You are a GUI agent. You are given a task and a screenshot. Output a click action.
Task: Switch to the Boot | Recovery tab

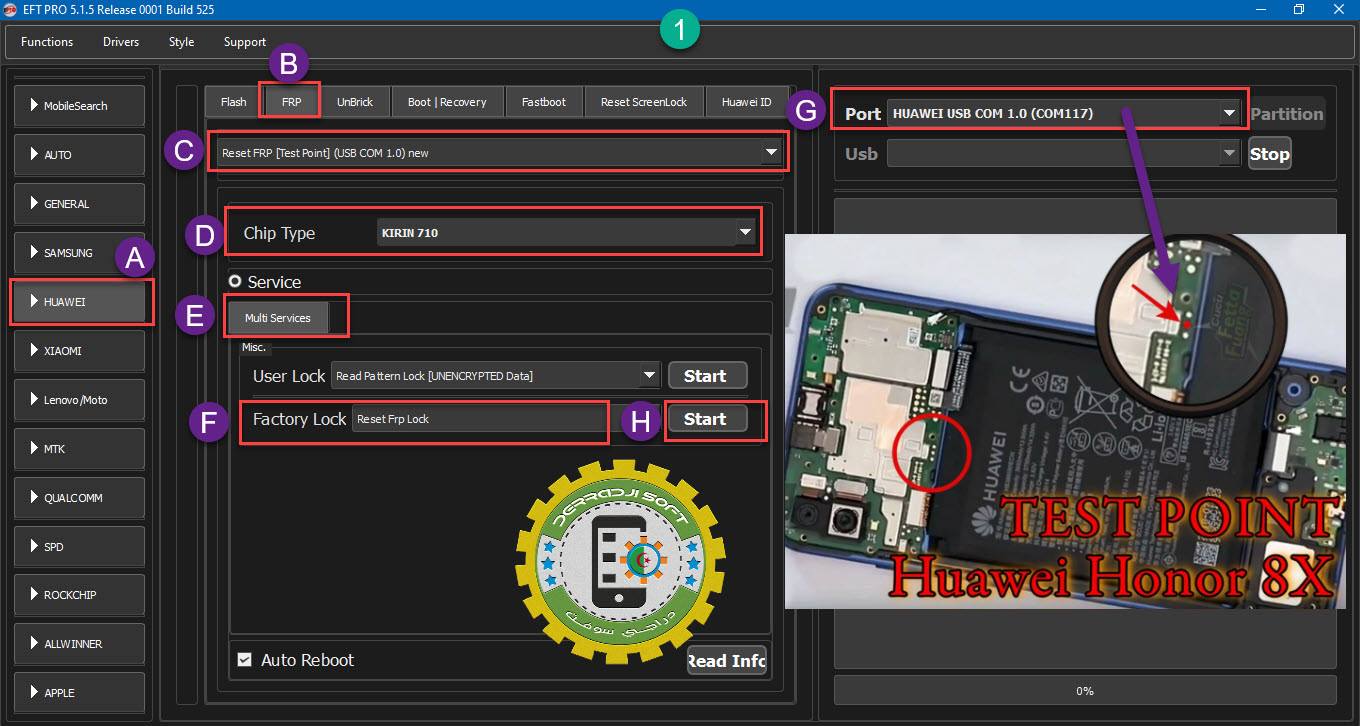pyautogui.click(x=447, y=102)
